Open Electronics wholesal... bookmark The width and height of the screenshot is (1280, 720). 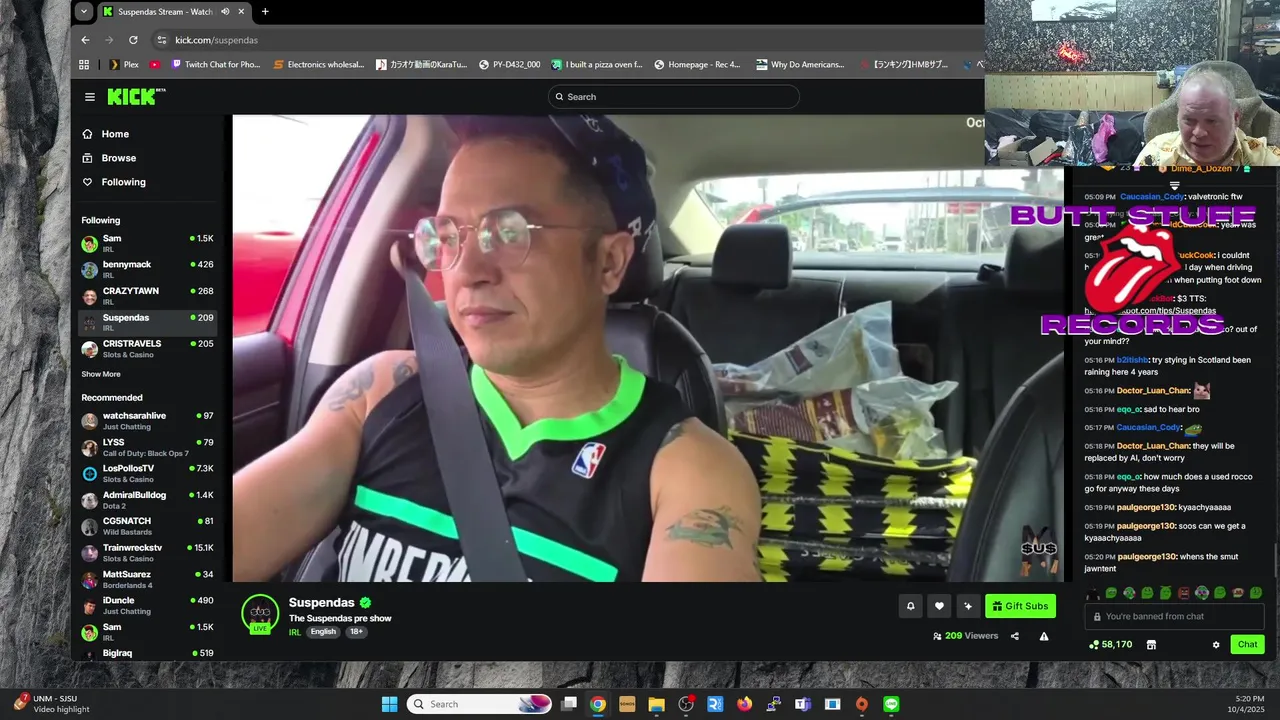(319, 65)
